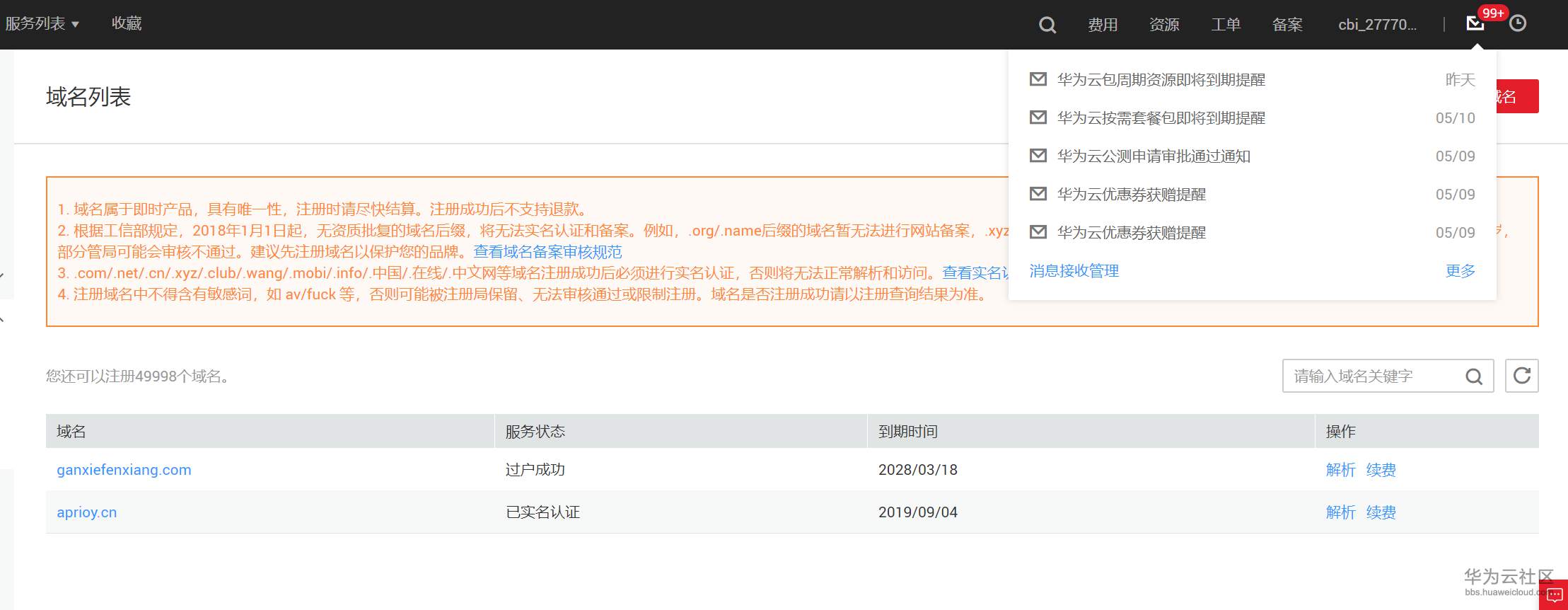Click envelope icon beside 华为云按需套餐包即将到期提醒
The image size is (1568, 610).
tap(1038, 117)
